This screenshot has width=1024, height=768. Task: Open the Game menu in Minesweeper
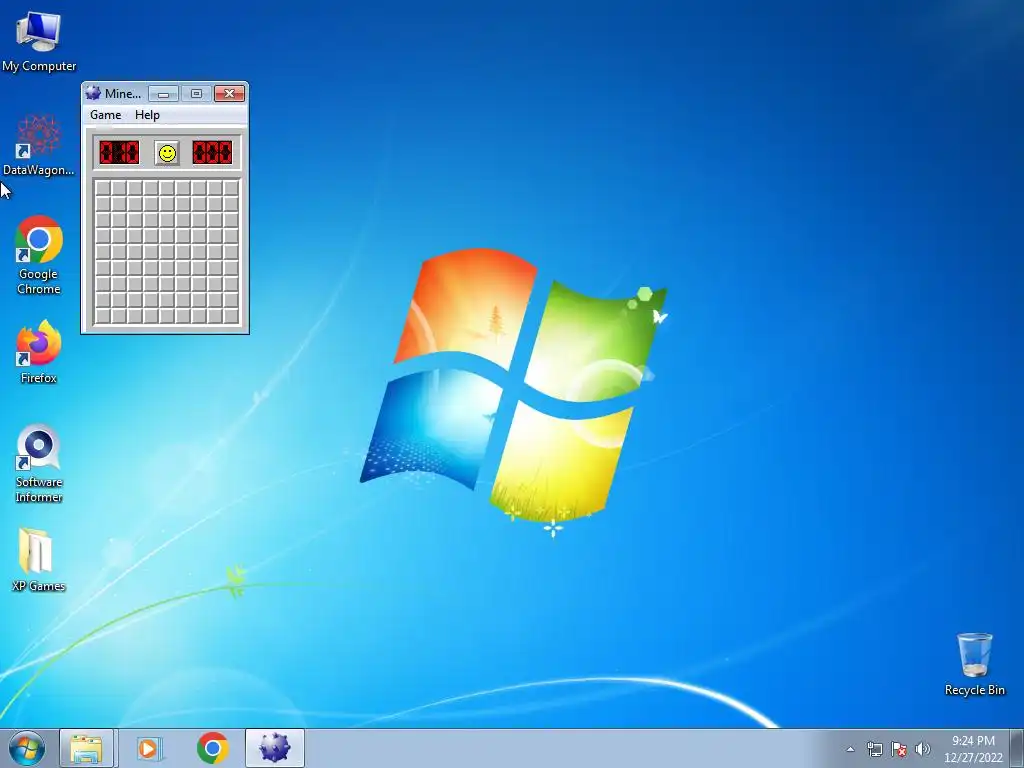point(106,115)
